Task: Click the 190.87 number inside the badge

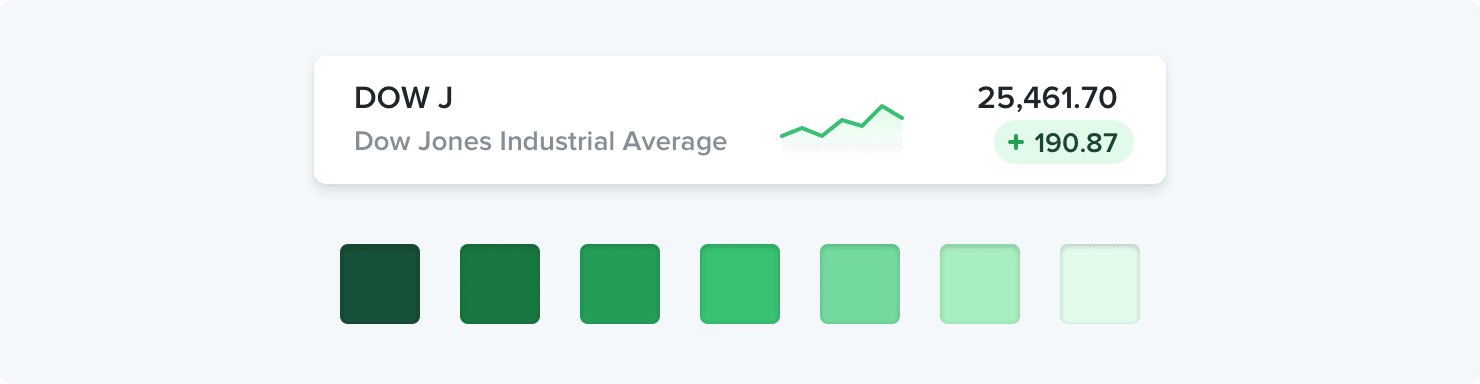Action: coord(1076,143)
